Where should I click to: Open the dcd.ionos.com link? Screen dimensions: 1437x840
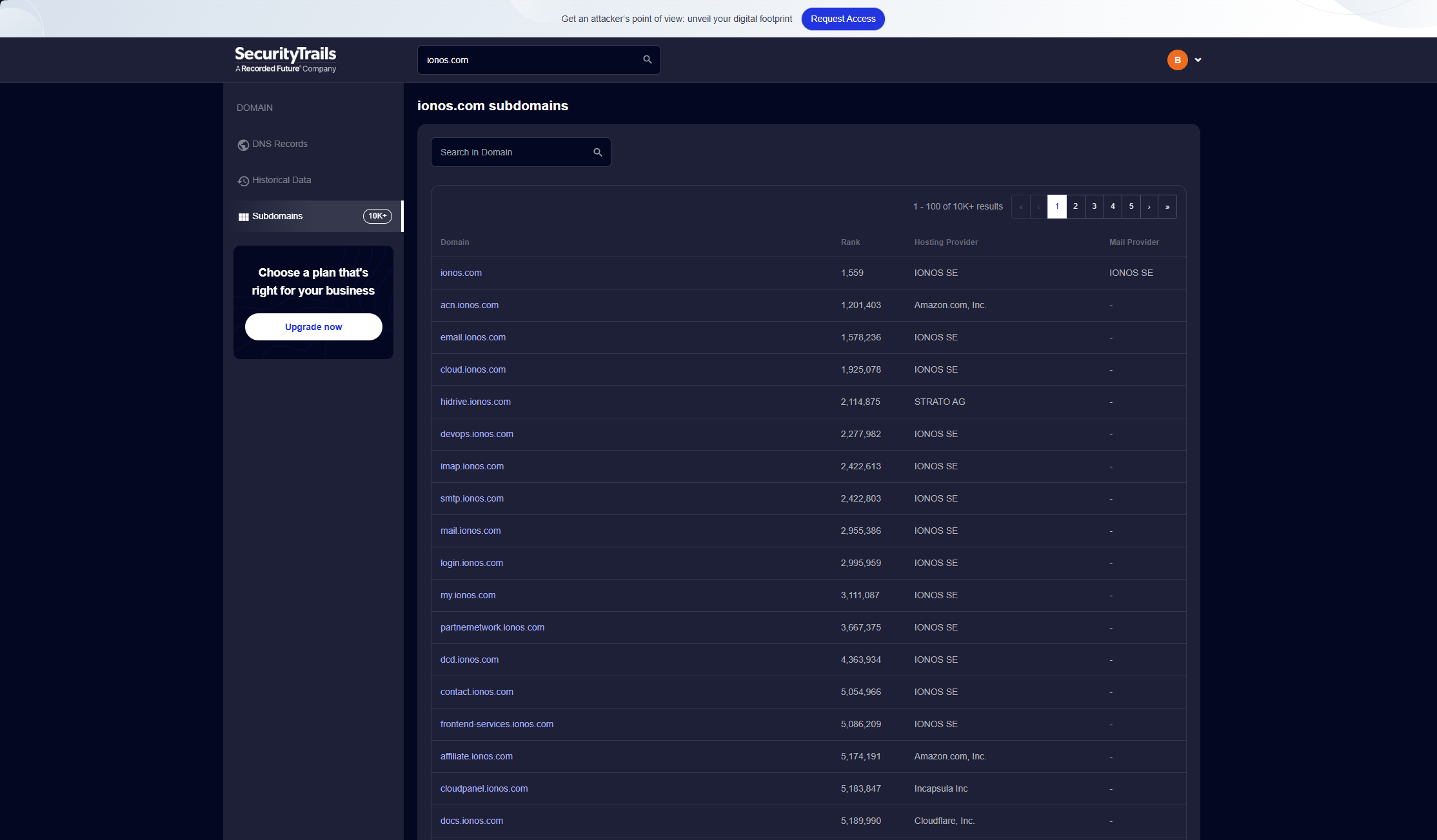tap(470, 659)
